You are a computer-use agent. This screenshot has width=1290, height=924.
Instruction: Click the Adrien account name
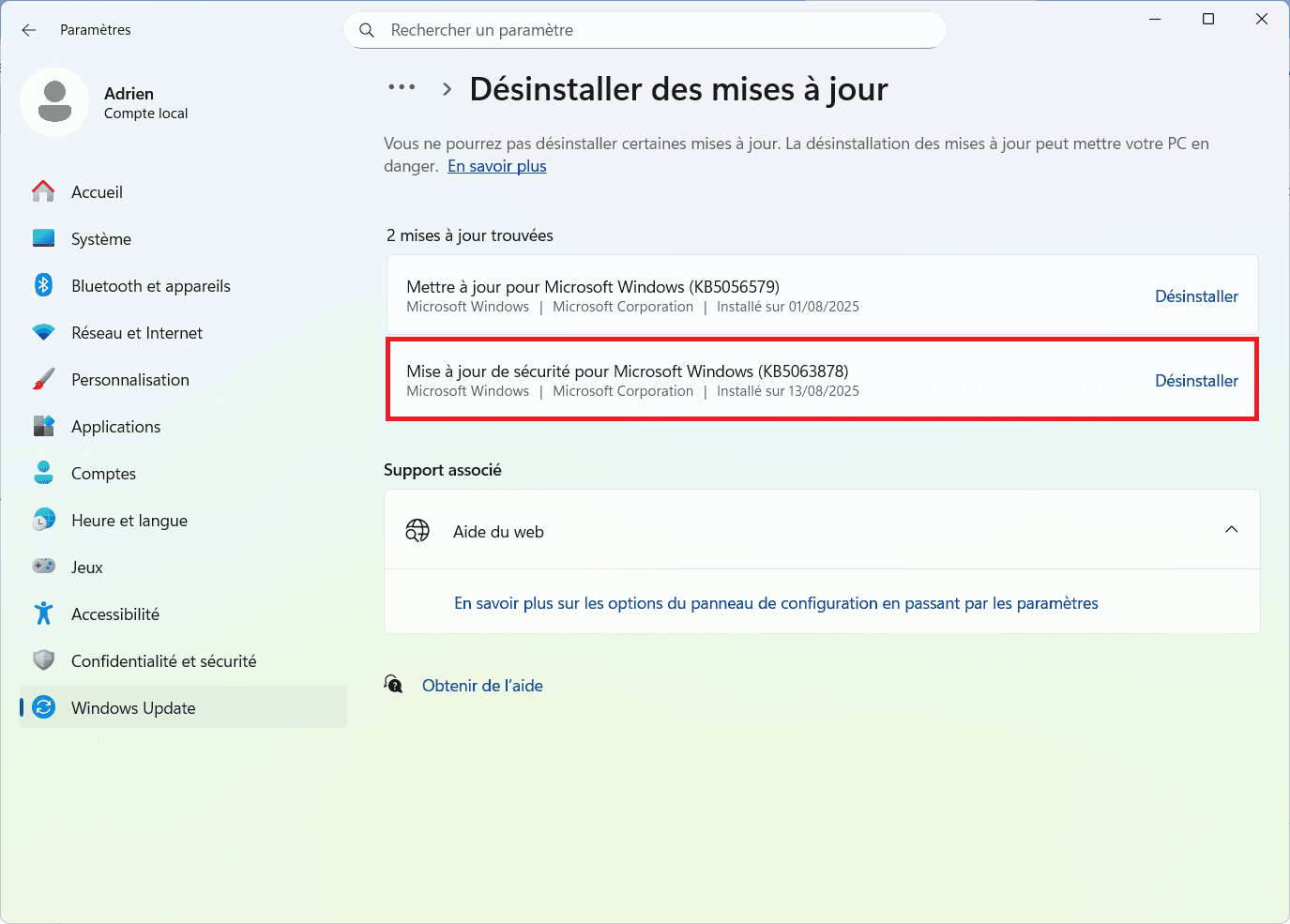tap(129, 94)
